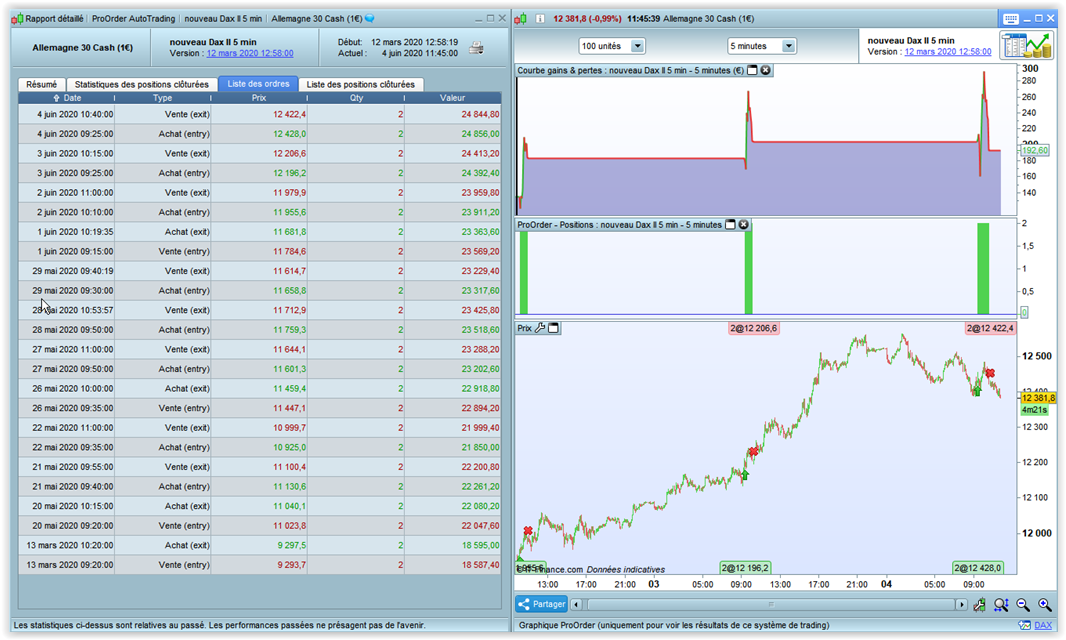Click the Partager share button
This screenshot has width=1066, height=640.
[541, 604]
